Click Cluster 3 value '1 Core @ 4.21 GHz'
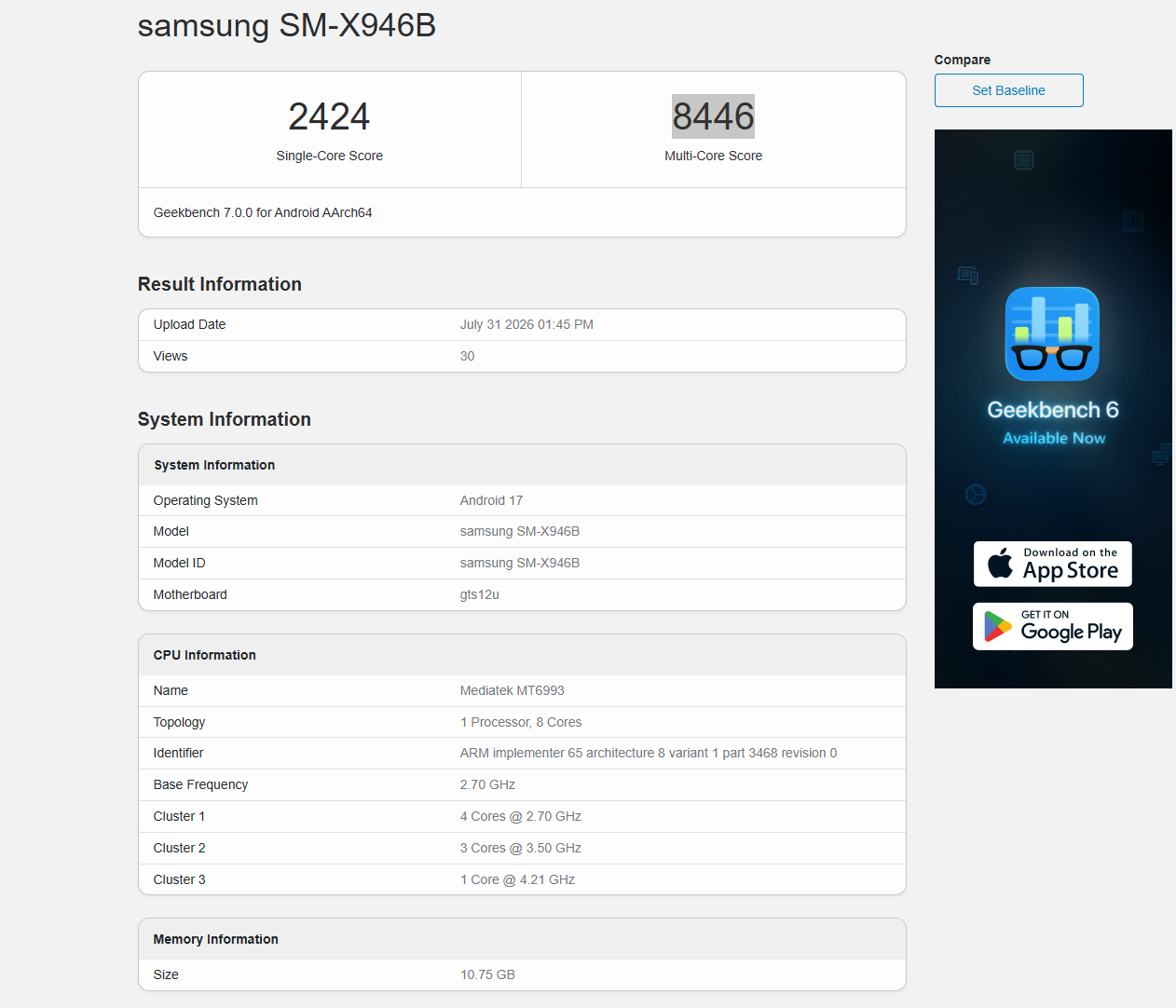Image resolution: width=1176 pixels, height=1008 pixels. [x=517, y=879]
